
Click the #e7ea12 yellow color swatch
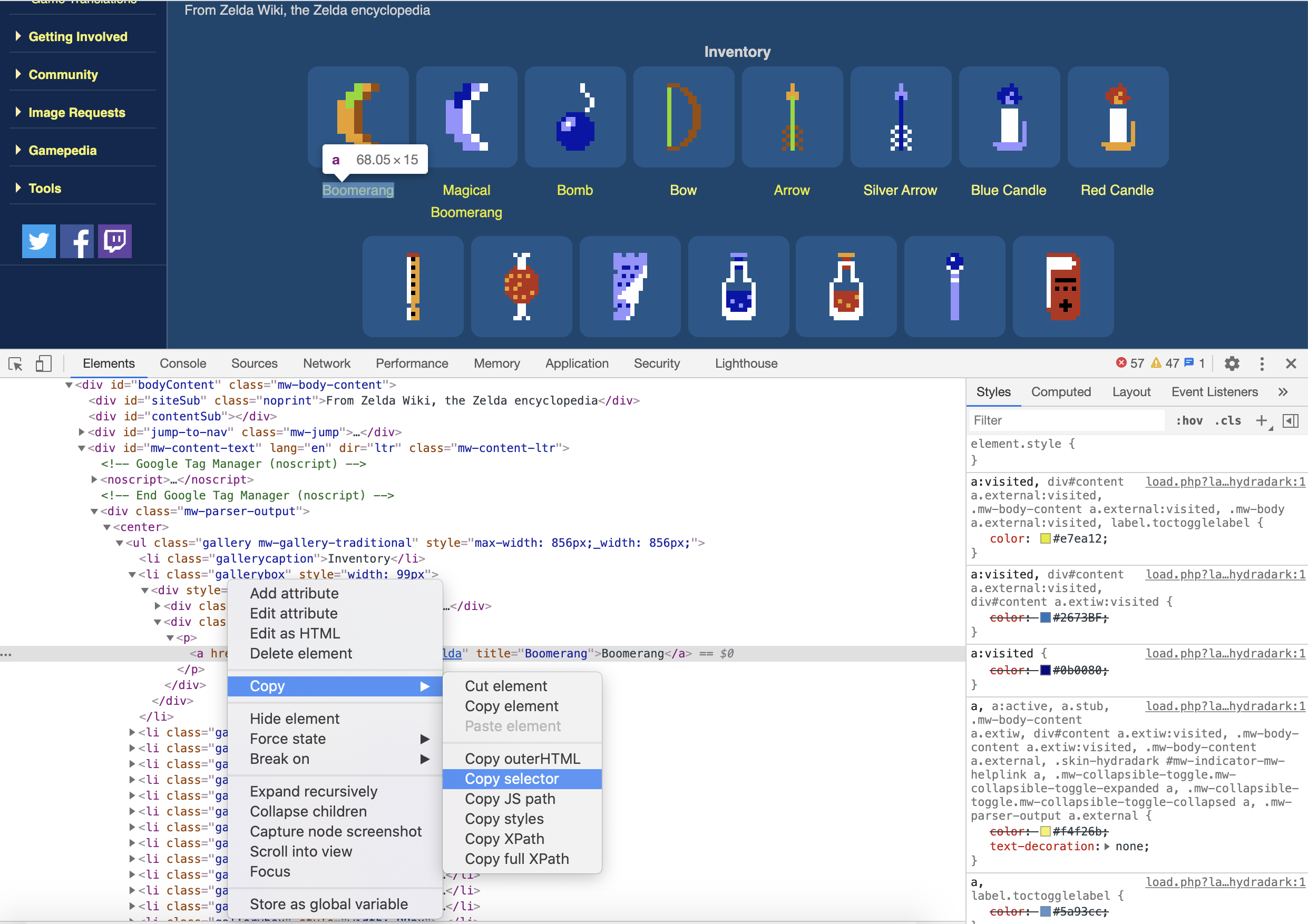[1045, 538]
